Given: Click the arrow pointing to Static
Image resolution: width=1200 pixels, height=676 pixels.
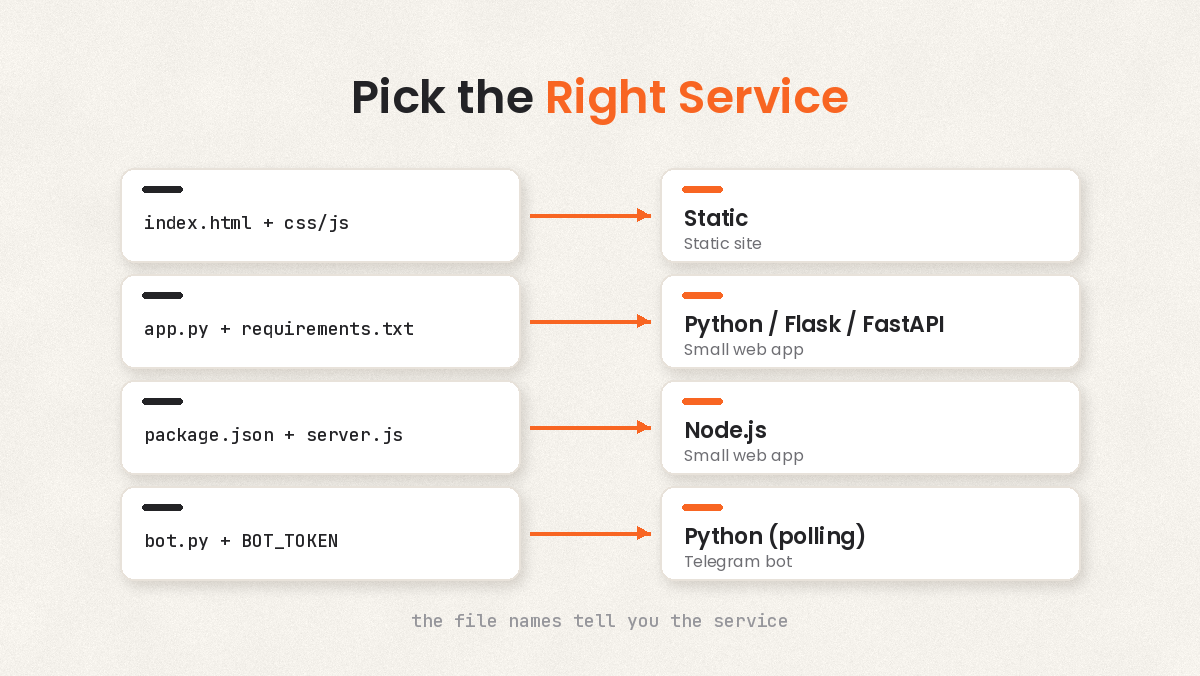Looking at the screenshot, I should click(590, 215).
